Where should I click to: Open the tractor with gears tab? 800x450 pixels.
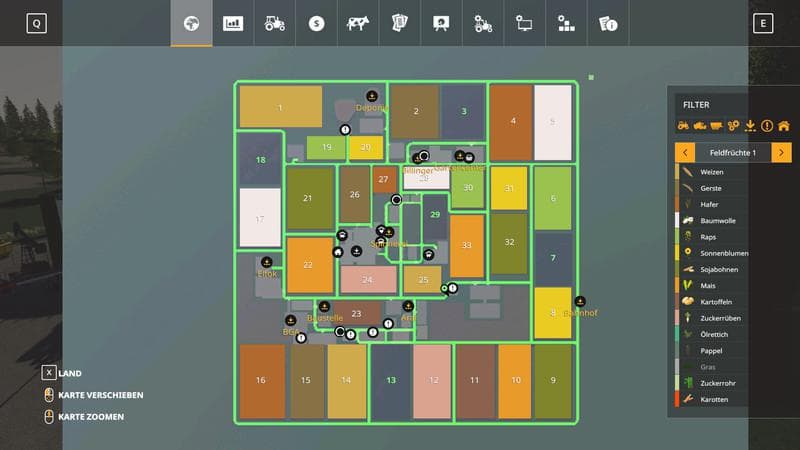point(483,23)
